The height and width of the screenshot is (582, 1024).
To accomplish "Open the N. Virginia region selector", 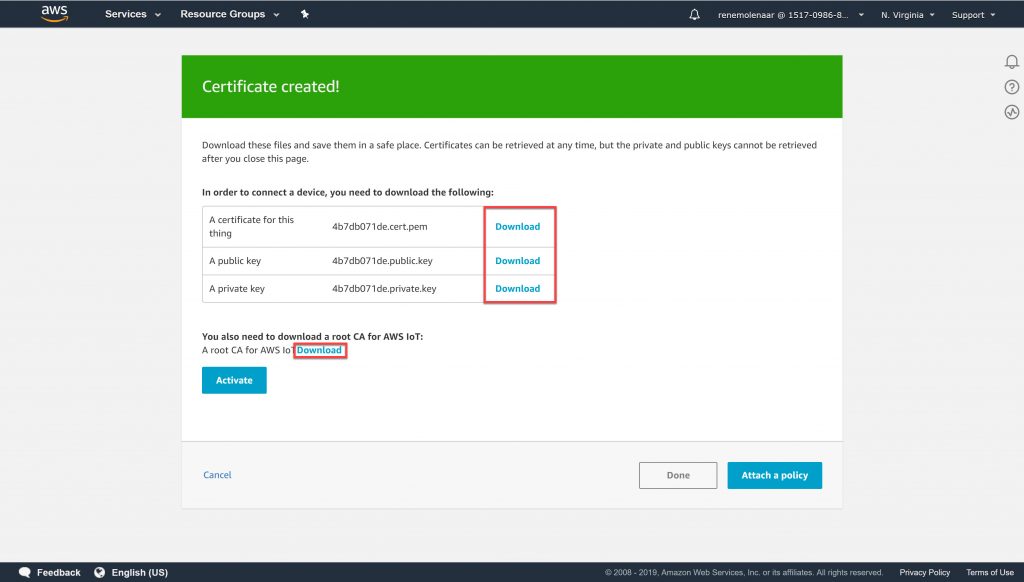I will pos(907,15).
